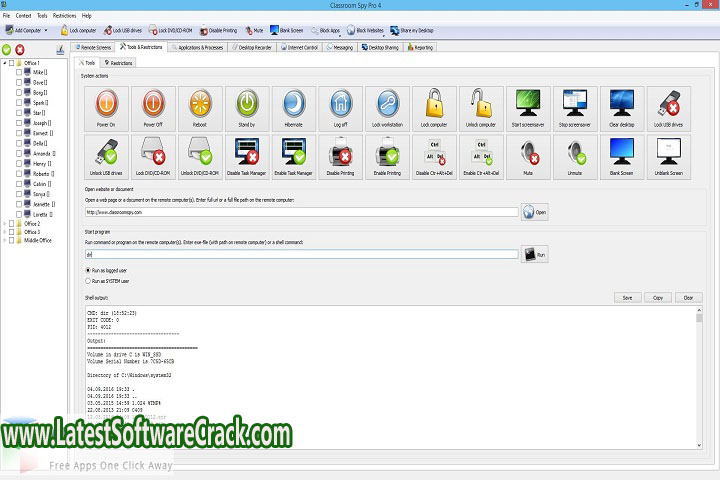Image resolution: width=720 pixels, height=480 pixels.
Task: Click the Power On action icon
Action: click(x=107, y=108)
